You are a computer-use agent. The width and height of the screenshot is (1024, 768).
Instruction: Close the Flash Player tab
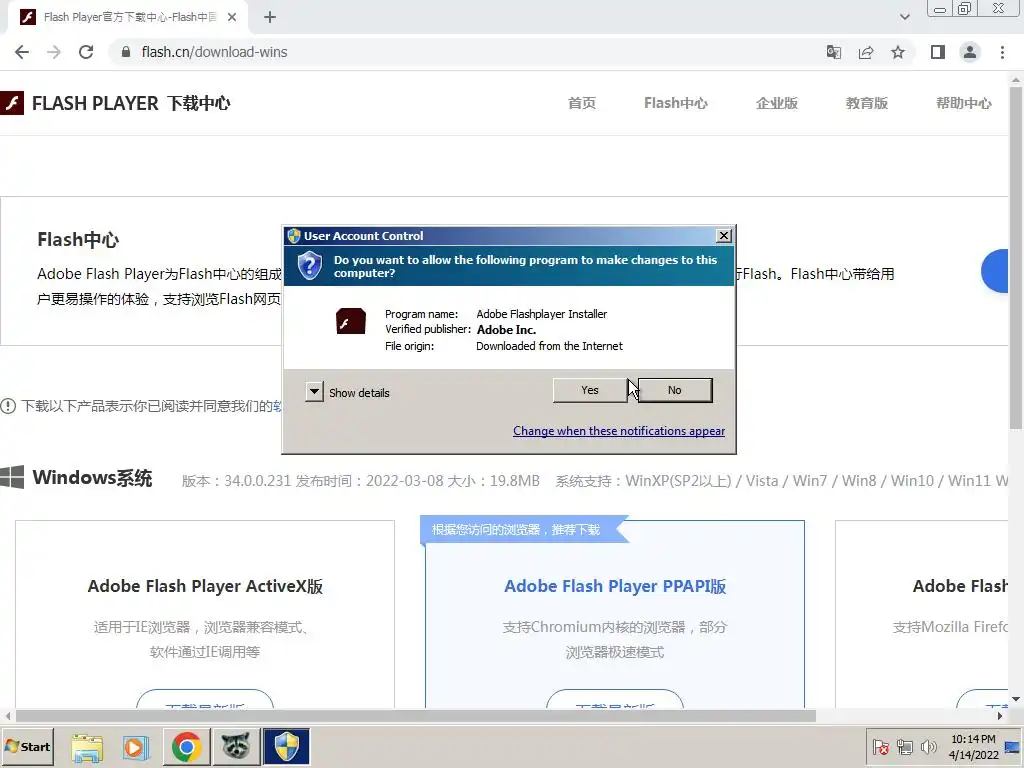tap(232, 18)
